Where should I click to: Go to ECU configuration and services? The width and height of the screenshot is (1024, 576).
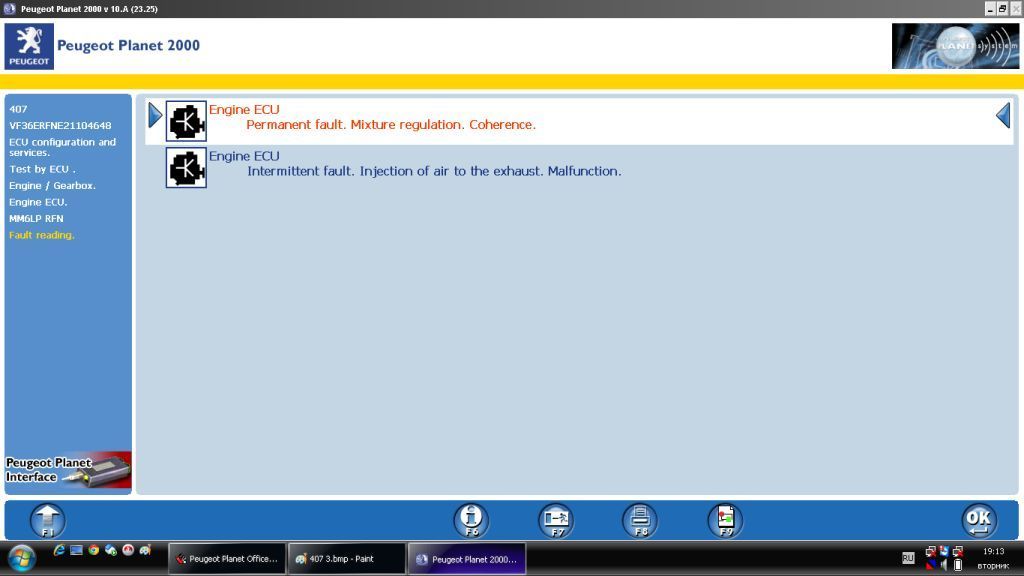pos(62,147)
